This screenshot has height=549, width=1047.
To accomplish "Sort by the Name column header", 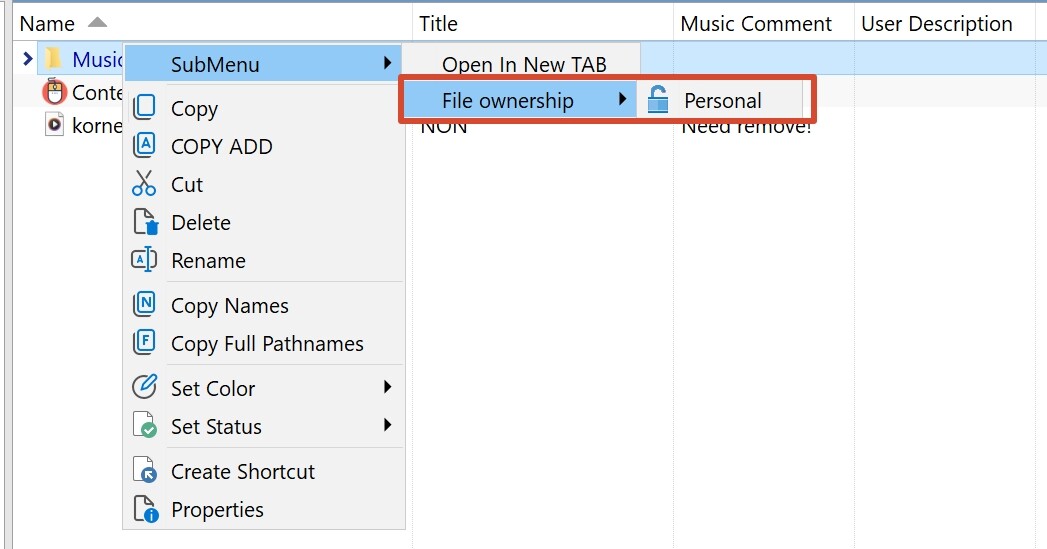I will 47,23.
